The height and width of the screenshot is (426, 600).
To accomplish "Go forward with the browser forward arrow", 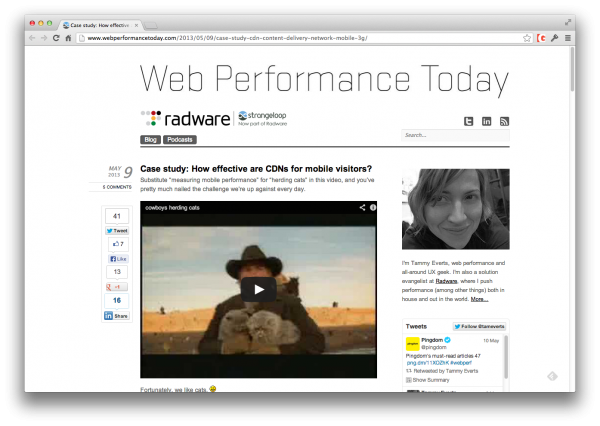I will click(44, 38).
